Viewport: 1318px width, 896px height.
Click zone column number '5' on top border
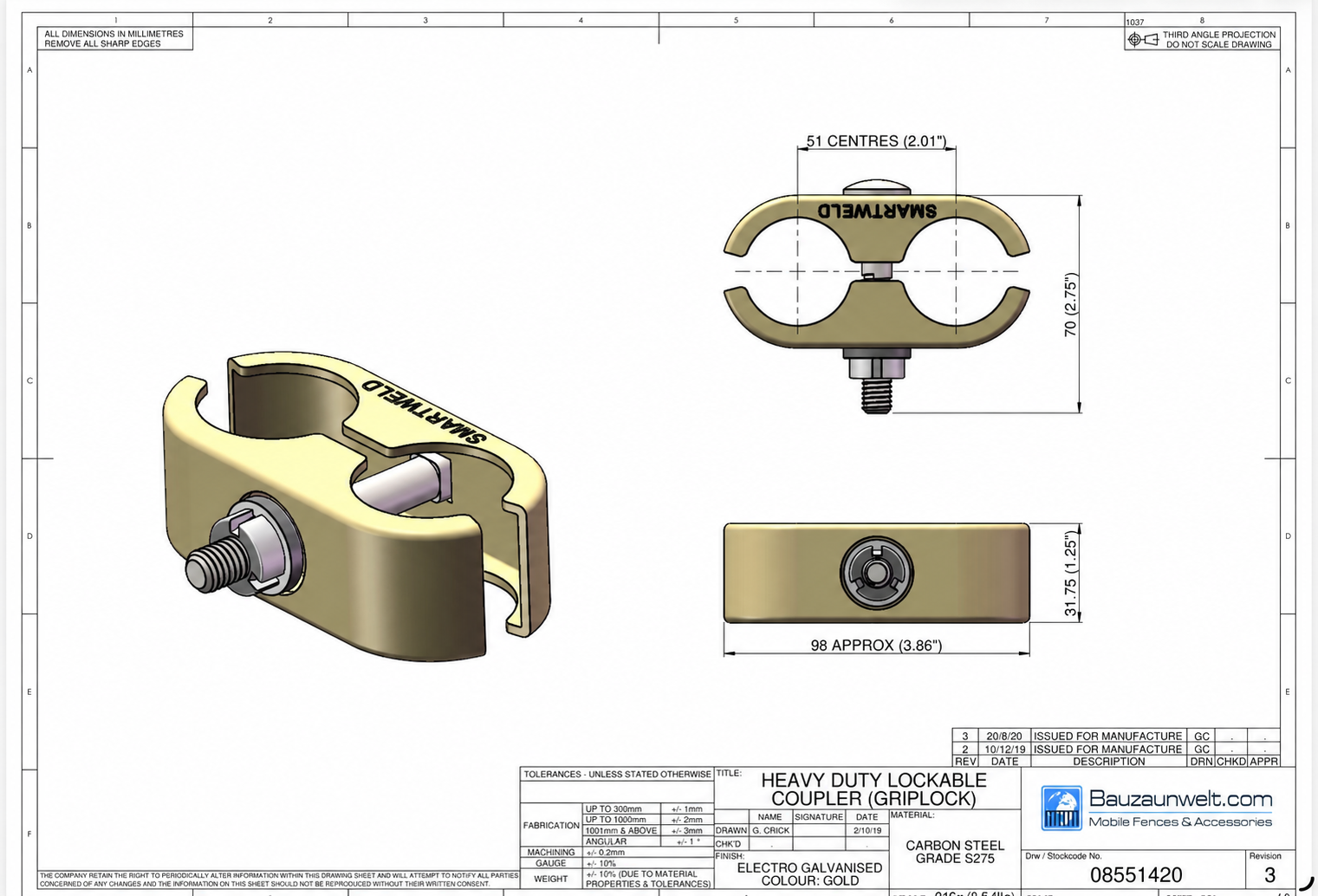736,20
